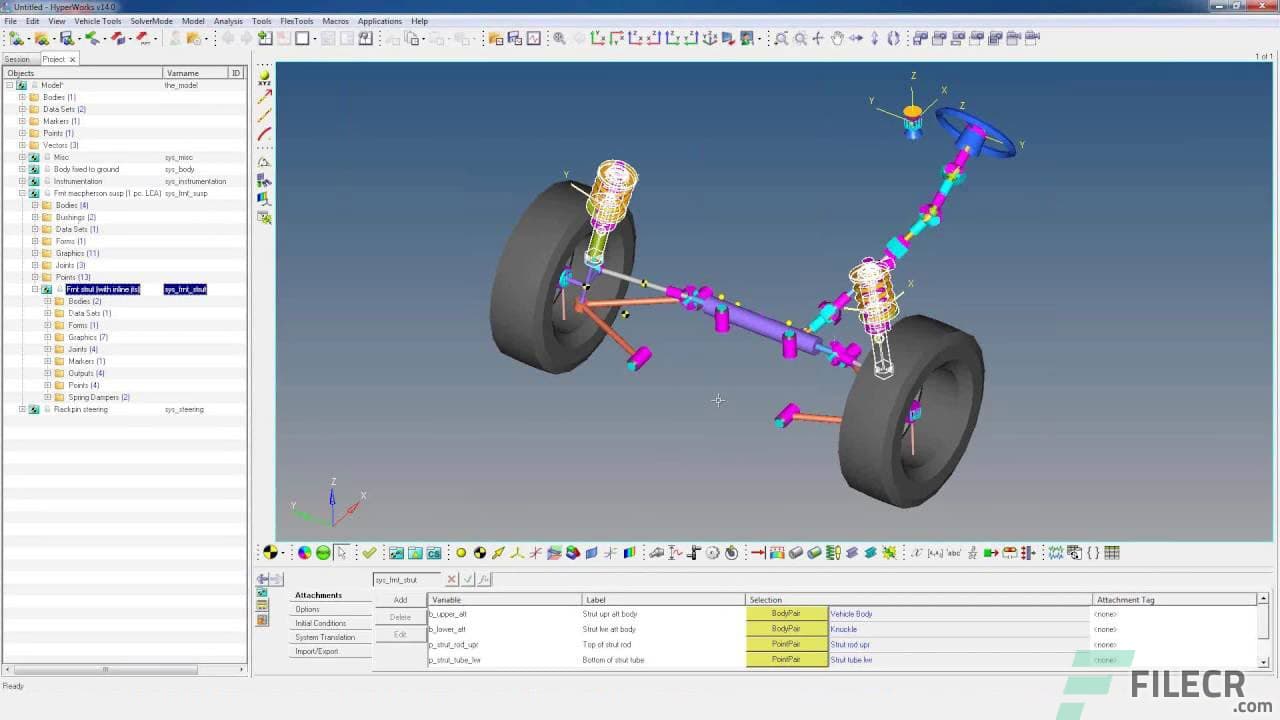Click the magnifier zoom icon in the top toolbar
This screenshot has height=720, width=1280.
click(781, 38)
